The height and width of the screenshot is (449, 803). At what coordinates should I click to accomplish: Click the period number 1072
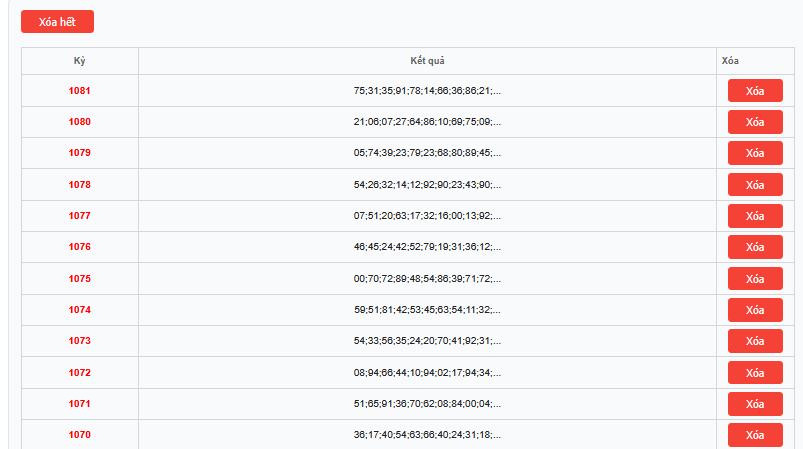pos(80,373)
